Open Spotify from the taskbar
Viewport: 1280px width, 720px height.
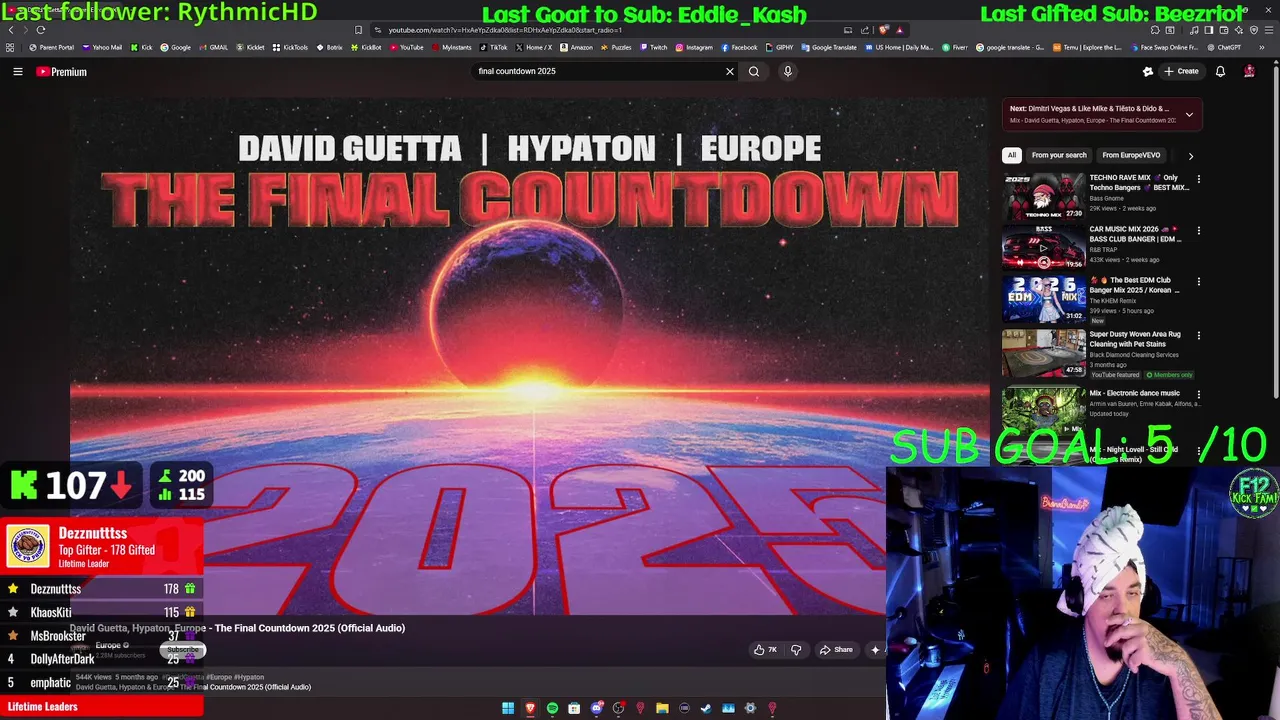click(x=552, y=709)
